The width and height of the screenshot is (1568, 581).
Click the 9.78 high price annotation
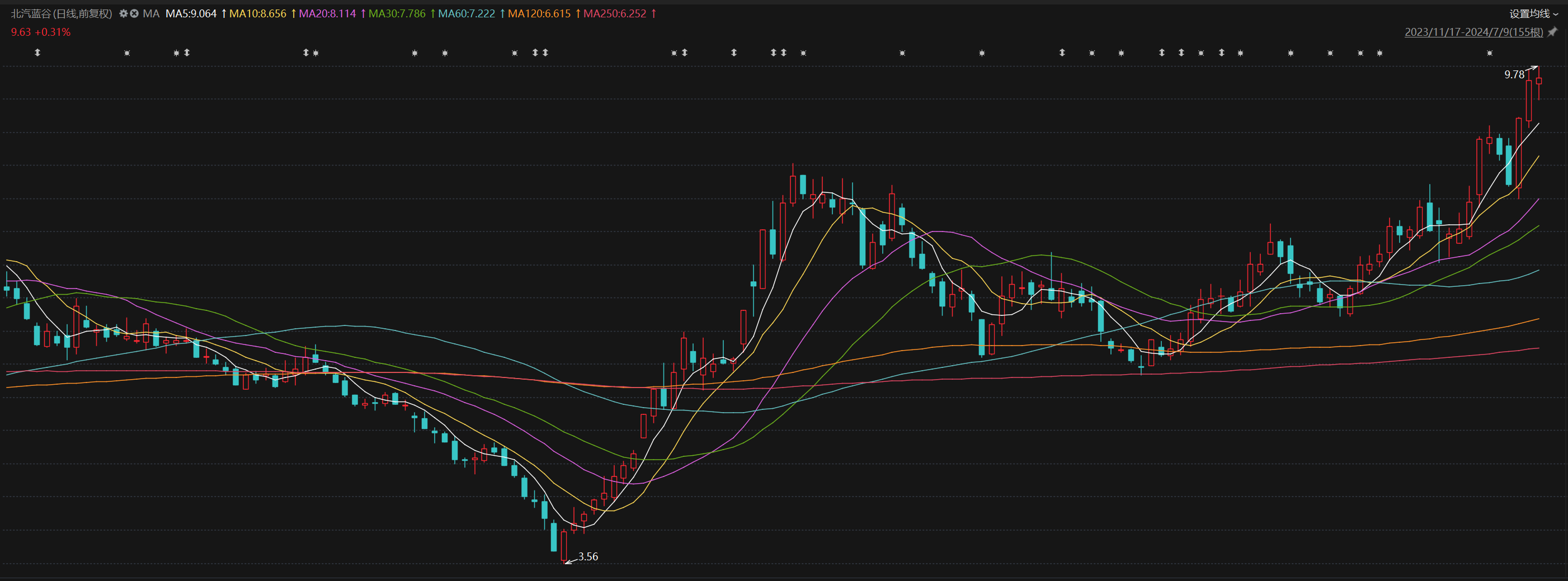(1514, 75)
